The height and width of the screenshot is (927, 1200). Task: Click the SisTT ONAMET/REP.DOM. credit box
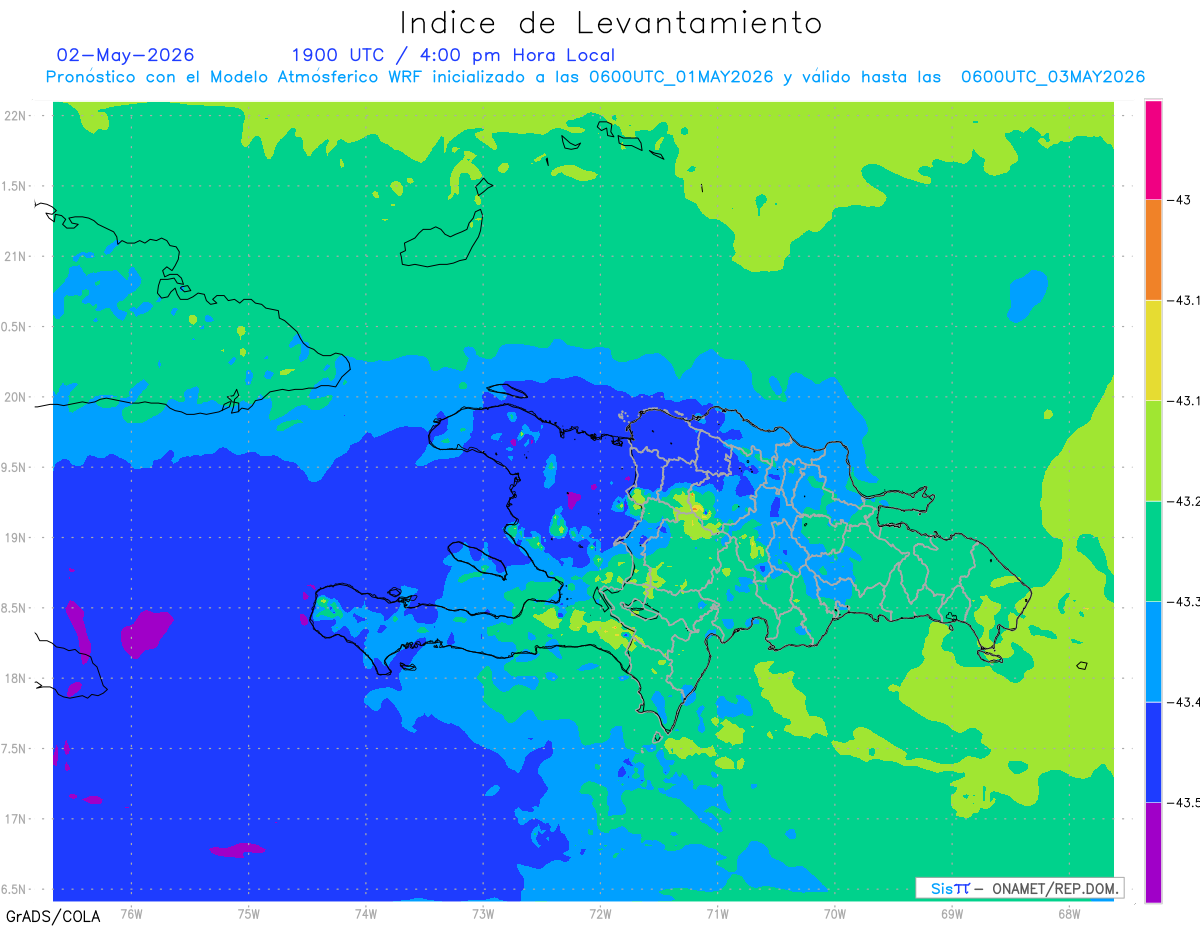click(x=1019, y=888)
